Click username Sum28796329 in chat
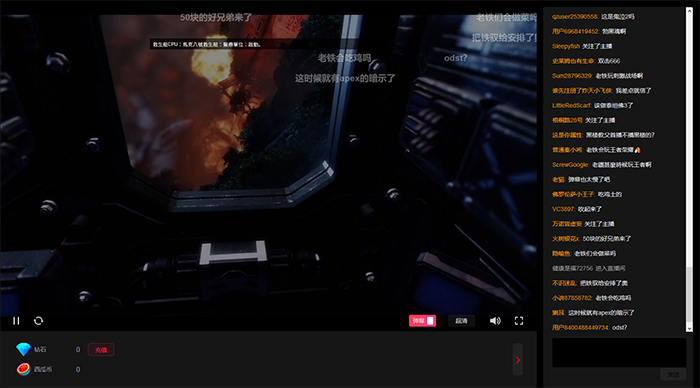 click(572, 75)
